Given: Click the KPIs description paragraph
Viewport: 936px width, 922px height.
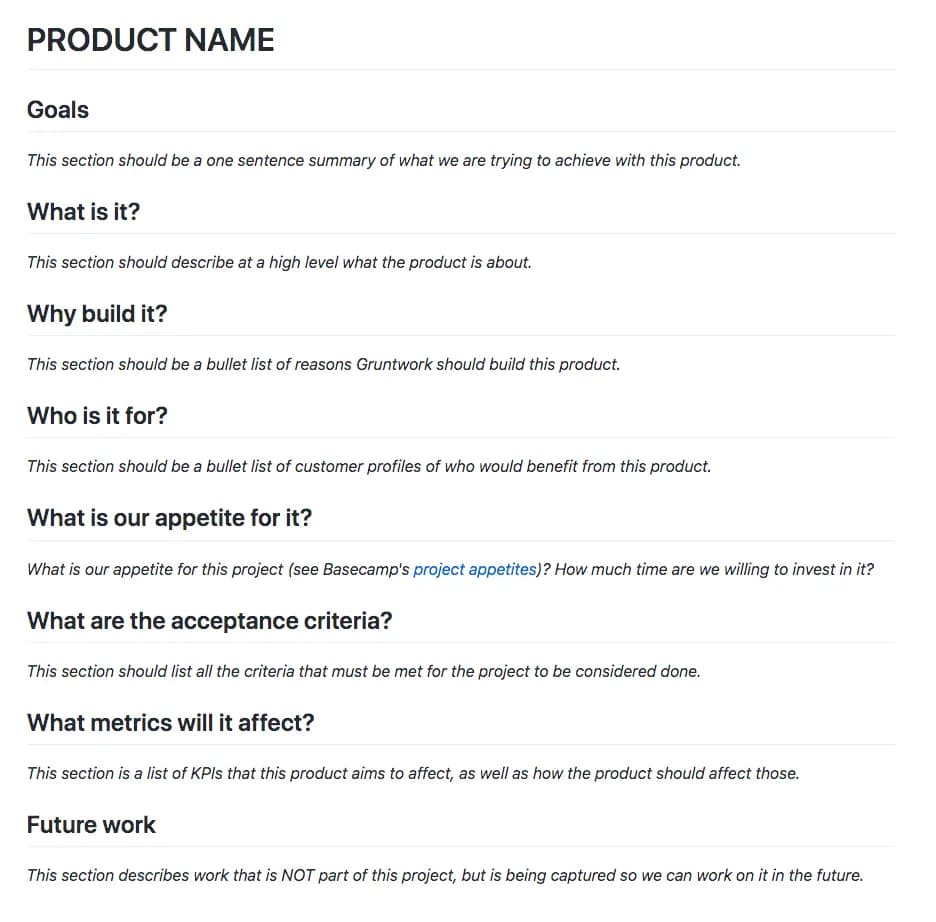Looking at the screenshot, I should click(x=413, y=773).
